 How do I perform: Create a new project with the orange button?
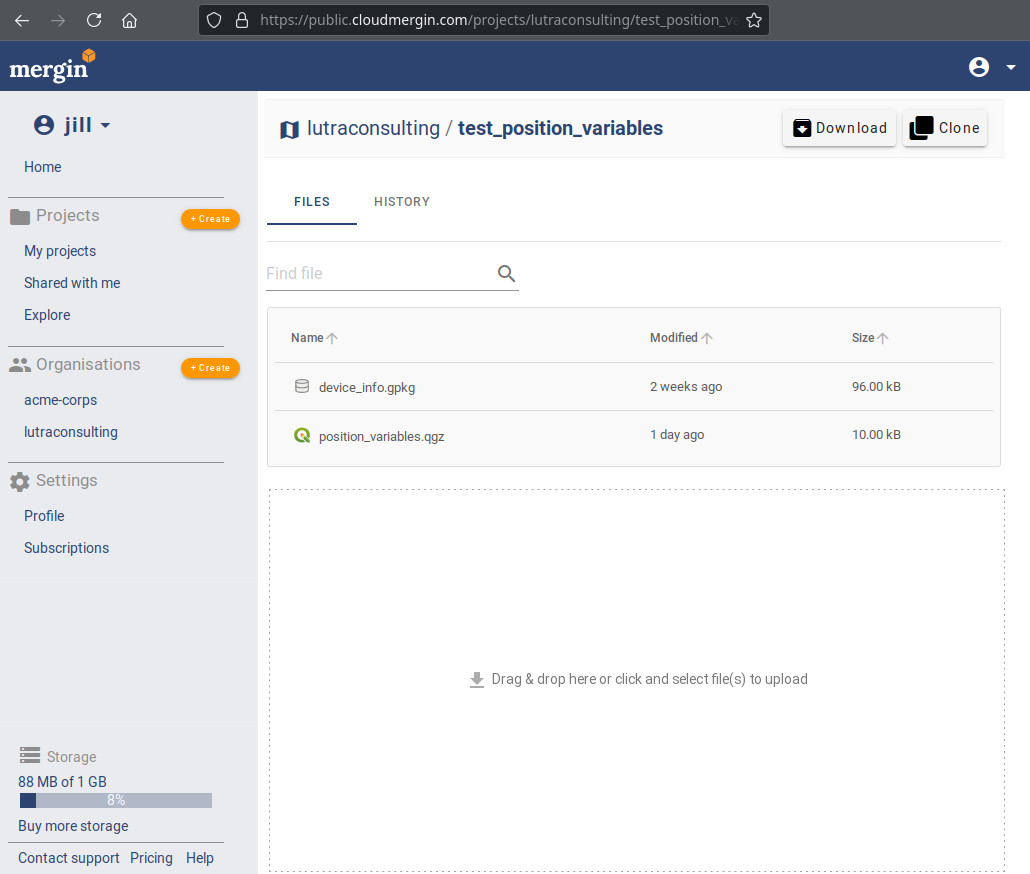(210, 219)
